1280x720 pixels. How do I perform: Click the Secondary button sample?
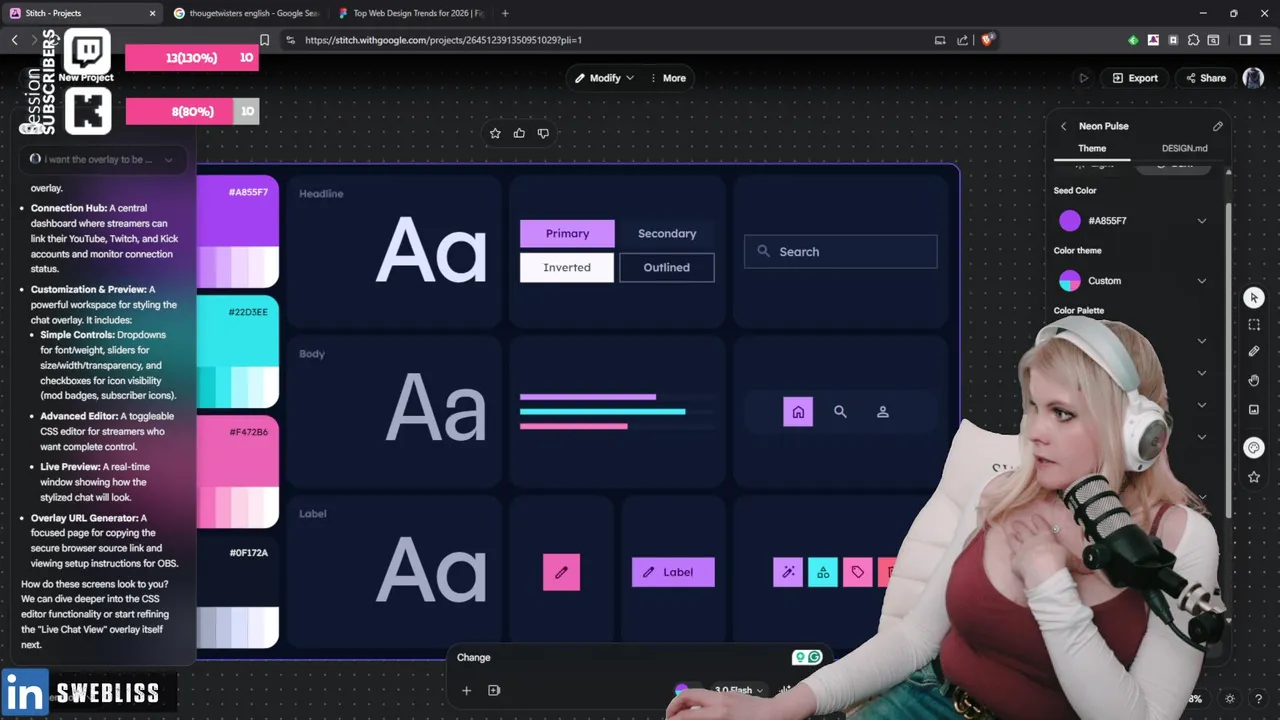(667, 233)
